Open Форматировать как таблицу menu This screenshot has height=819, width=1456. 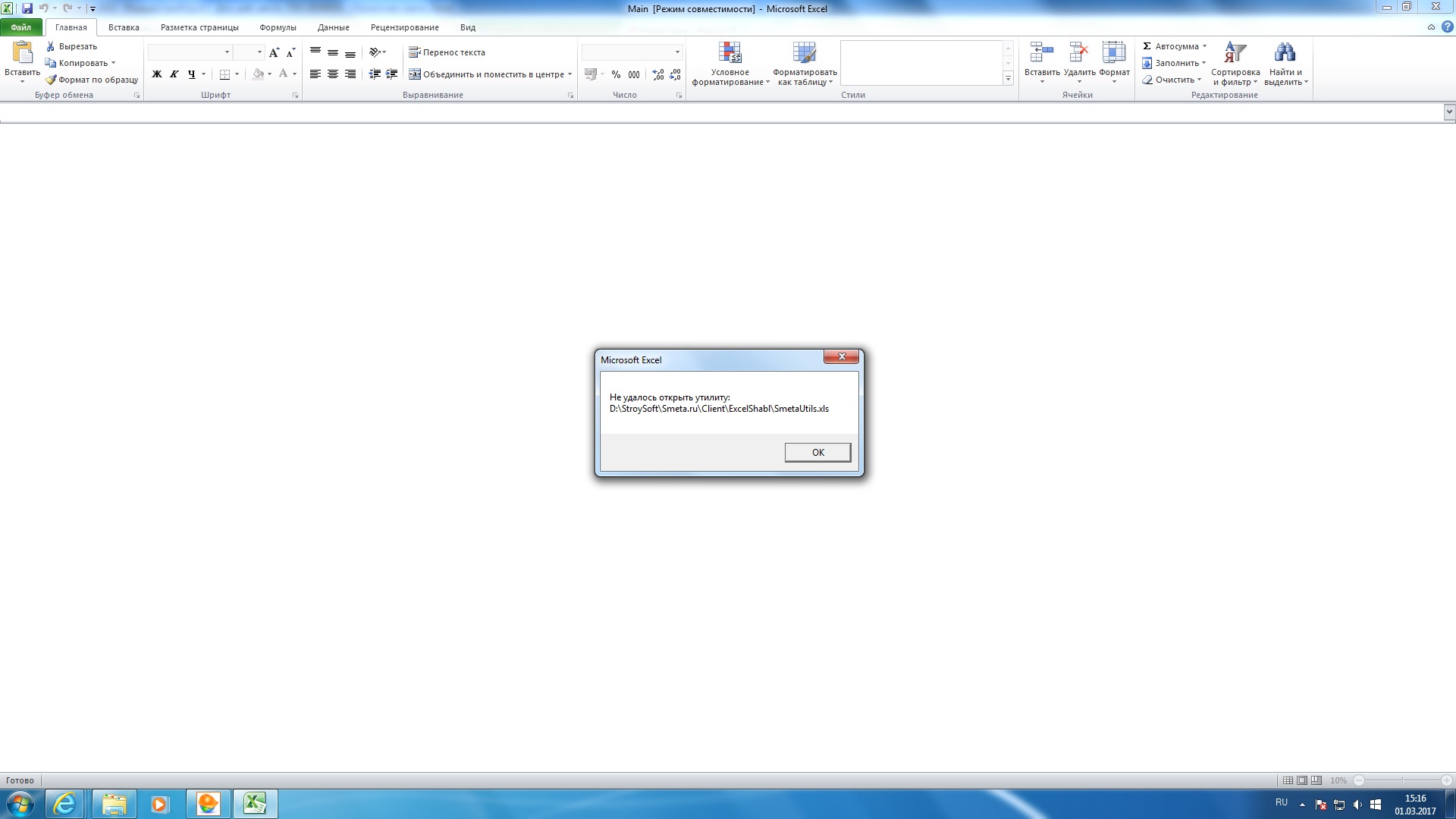pos(805,64)
